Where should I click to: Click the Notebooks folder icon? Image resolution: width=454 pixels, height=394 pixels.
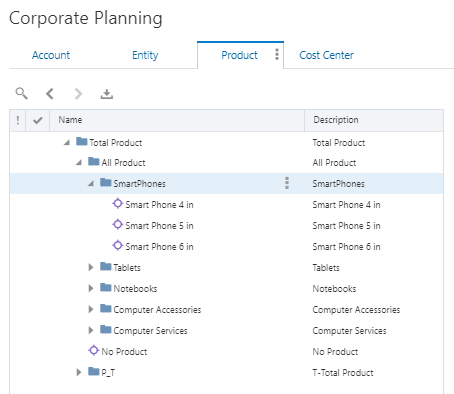pos(106,287)
